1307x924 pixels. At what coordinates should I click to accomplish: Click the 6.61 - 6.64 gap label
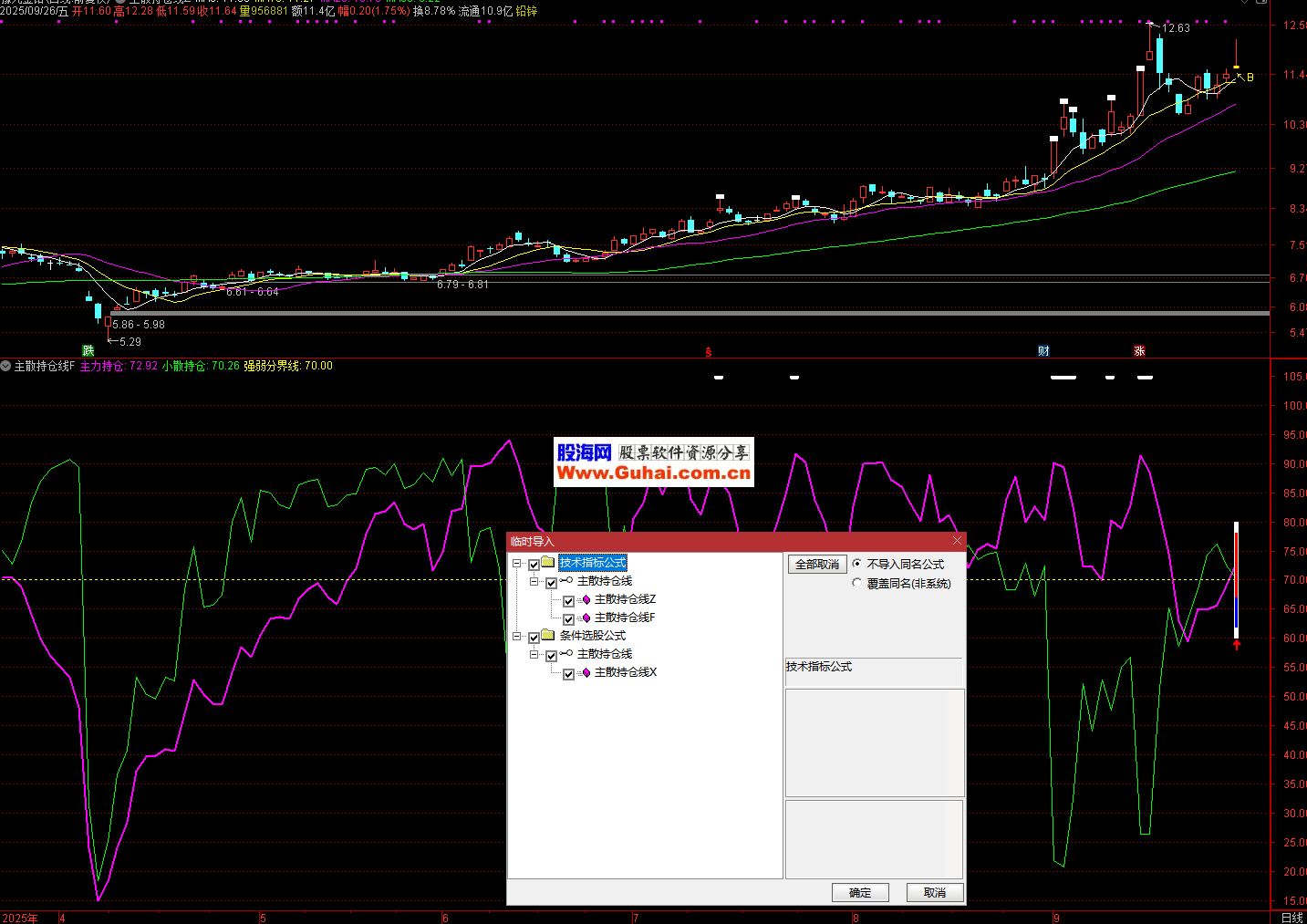pyautogui.click(x=253, y=292)
